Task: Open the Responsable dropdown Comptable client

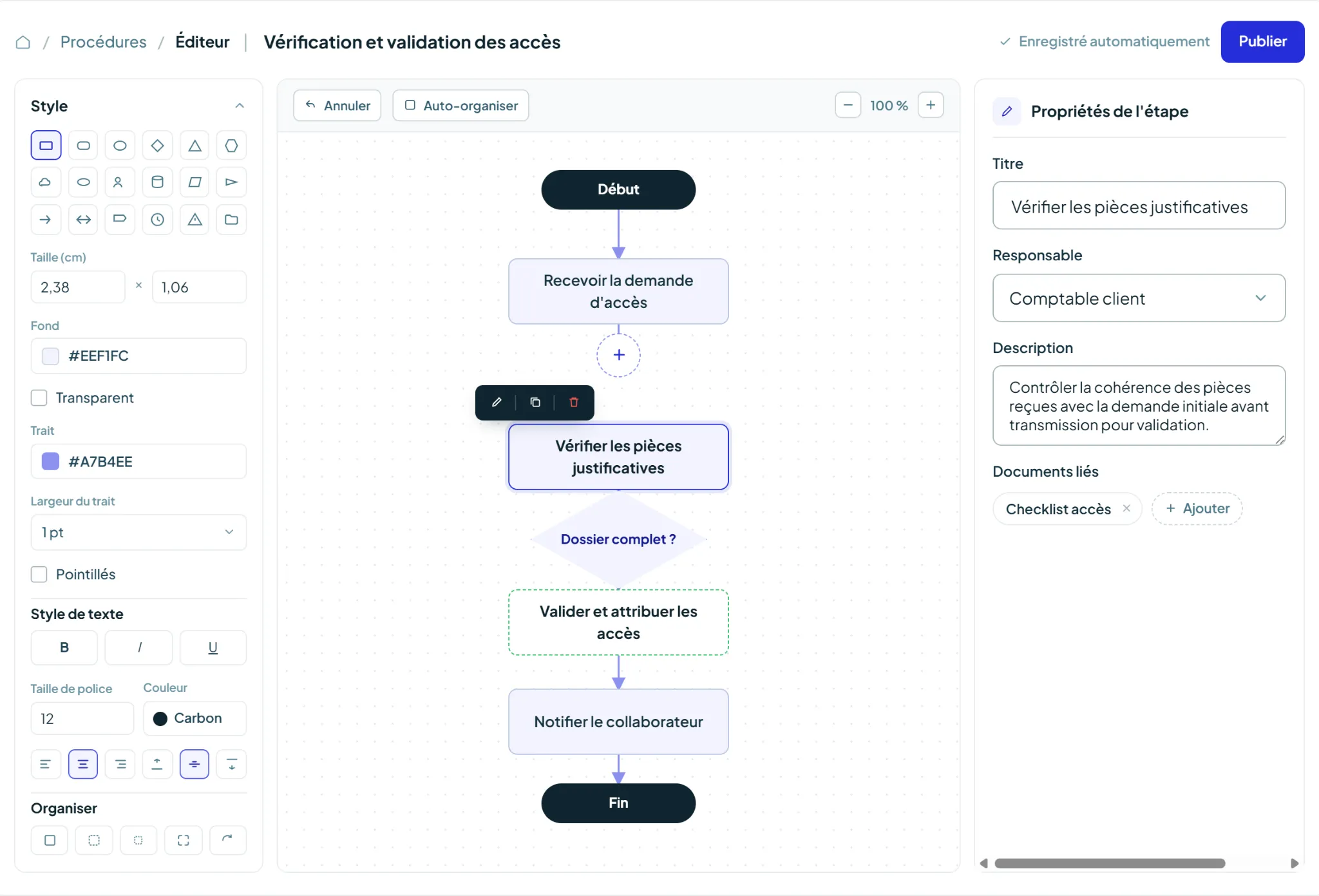Action: pyautogui.click(x=1139, y=298)
